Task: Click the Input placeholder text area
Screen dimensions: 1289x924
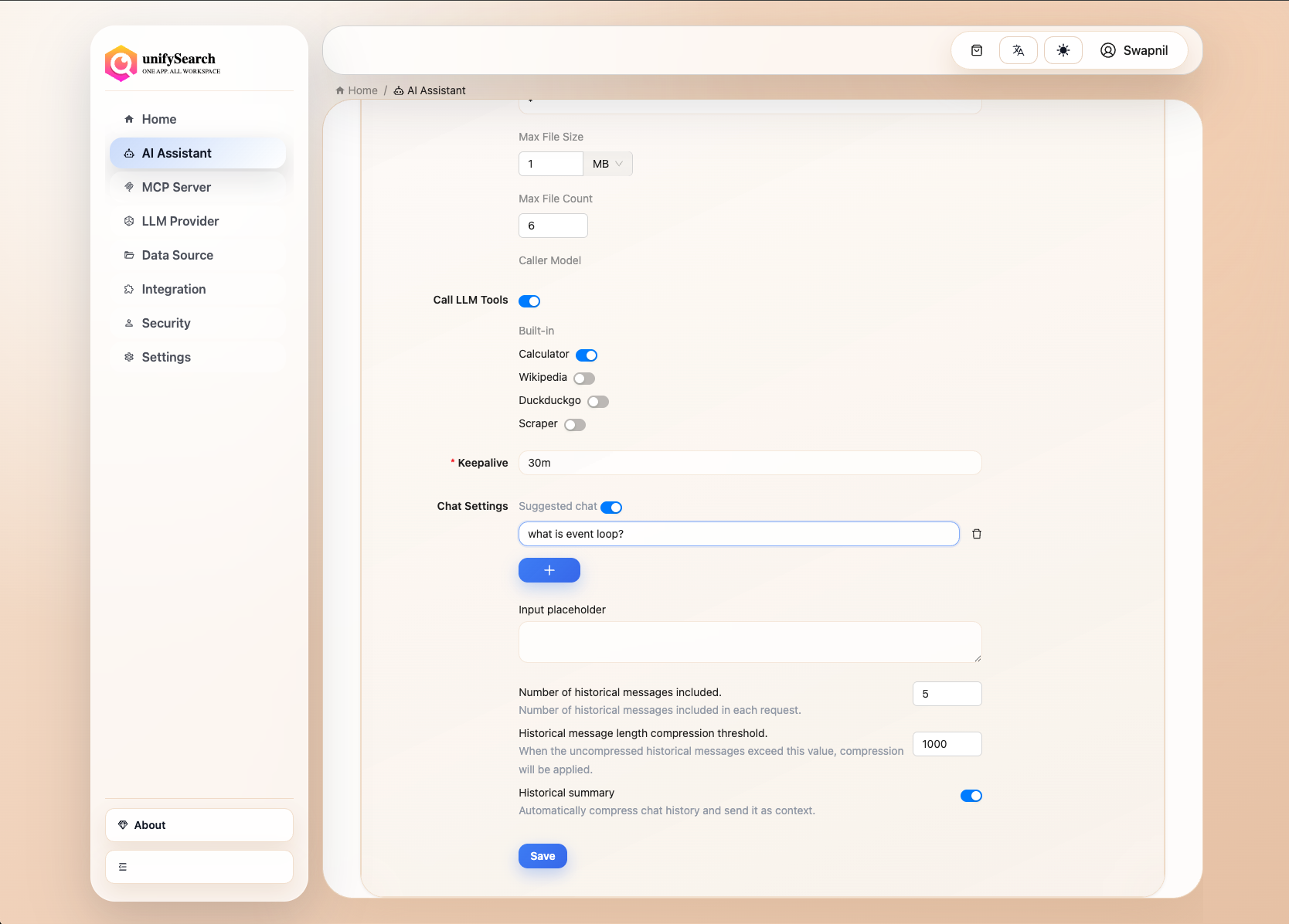Action: [750, 642]
